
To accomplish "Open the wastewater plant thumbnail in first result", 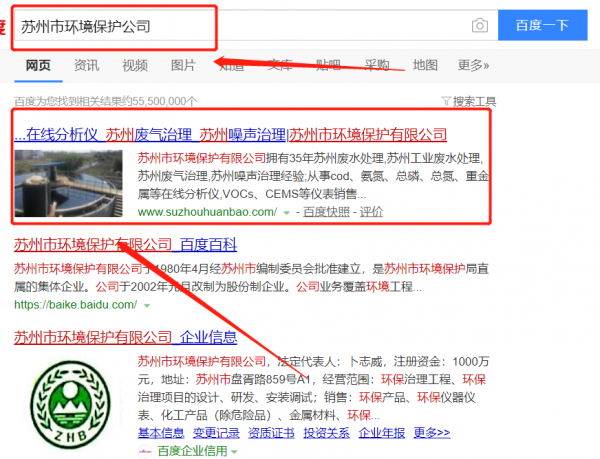I will [68, 184].
